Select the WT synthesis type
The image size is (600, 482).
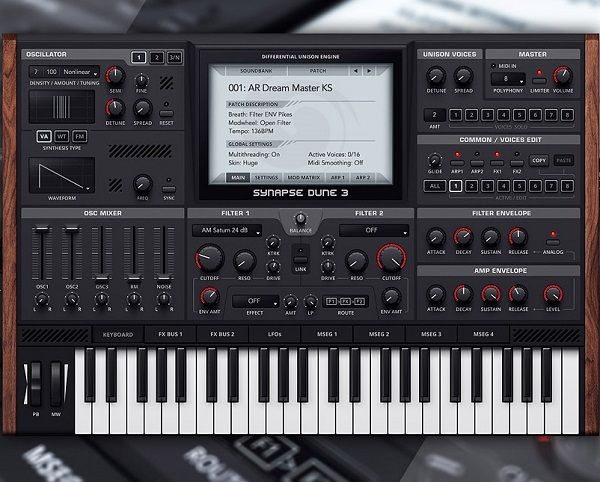tap(62, 136)
